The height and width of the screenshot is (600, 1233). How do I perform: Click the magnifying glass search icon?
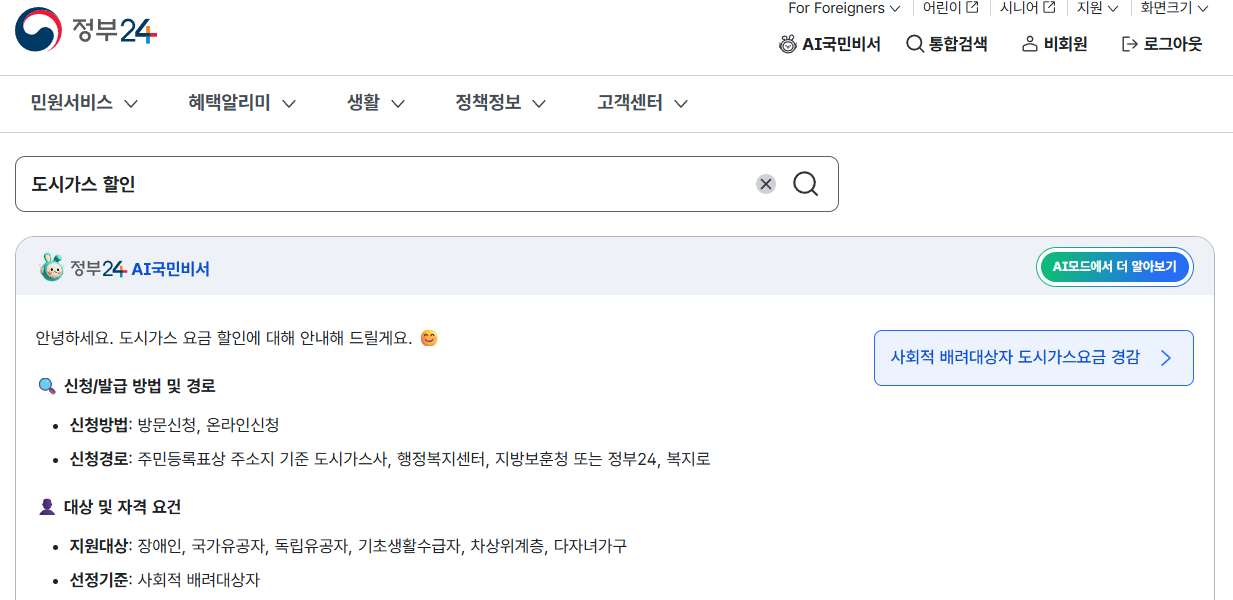(x=806, y=184)
